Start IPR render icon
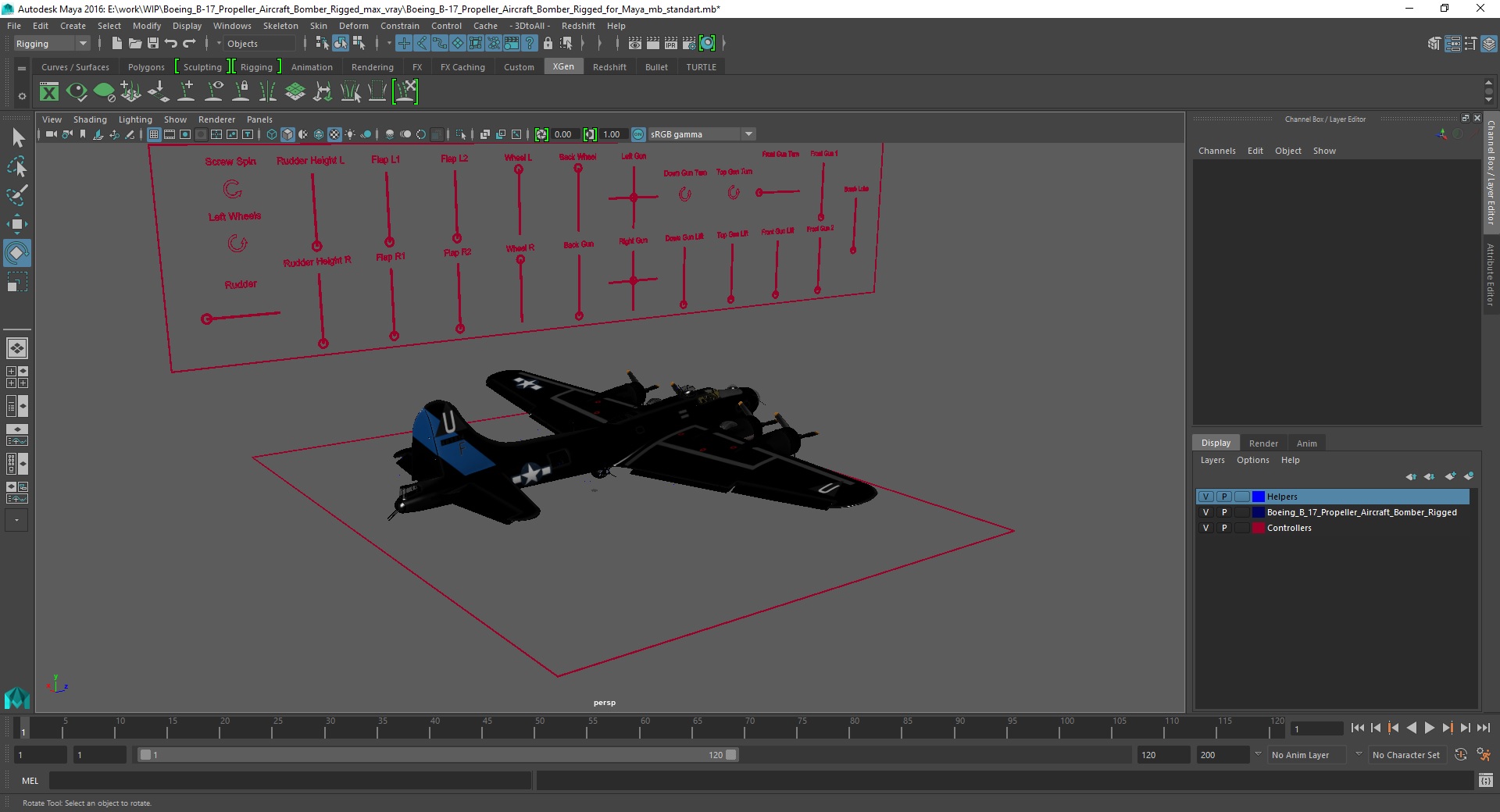The height and width of the screenshot is (812, 1500). pos(671,44)
